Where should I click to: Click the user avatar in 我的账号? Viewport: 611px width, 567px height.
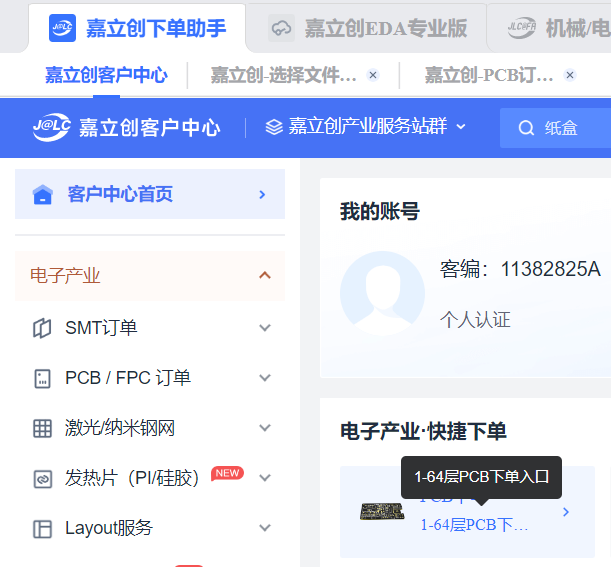(x=382, y=293)
